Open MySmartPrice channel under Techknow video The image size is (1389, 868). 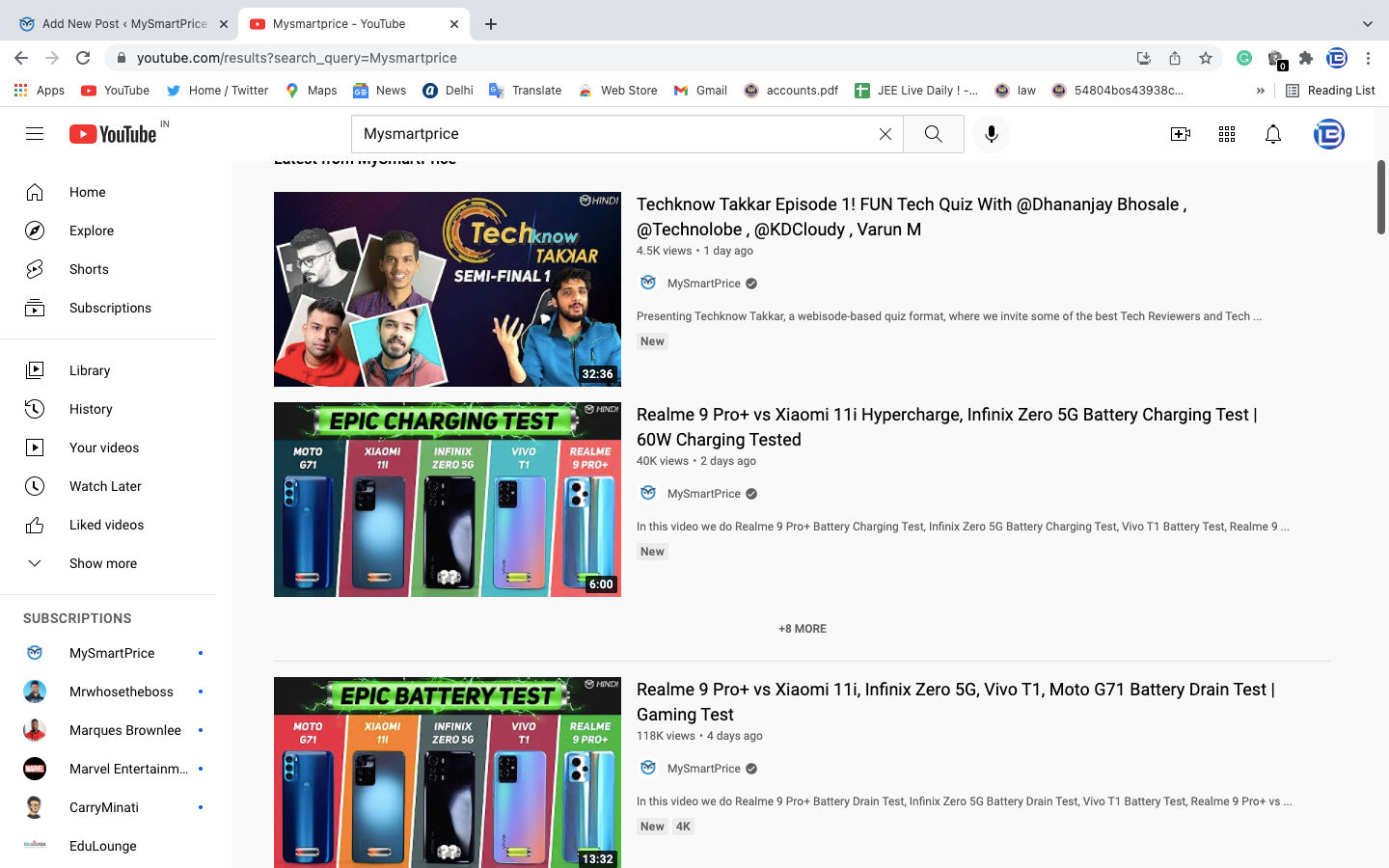pos(703,284)
